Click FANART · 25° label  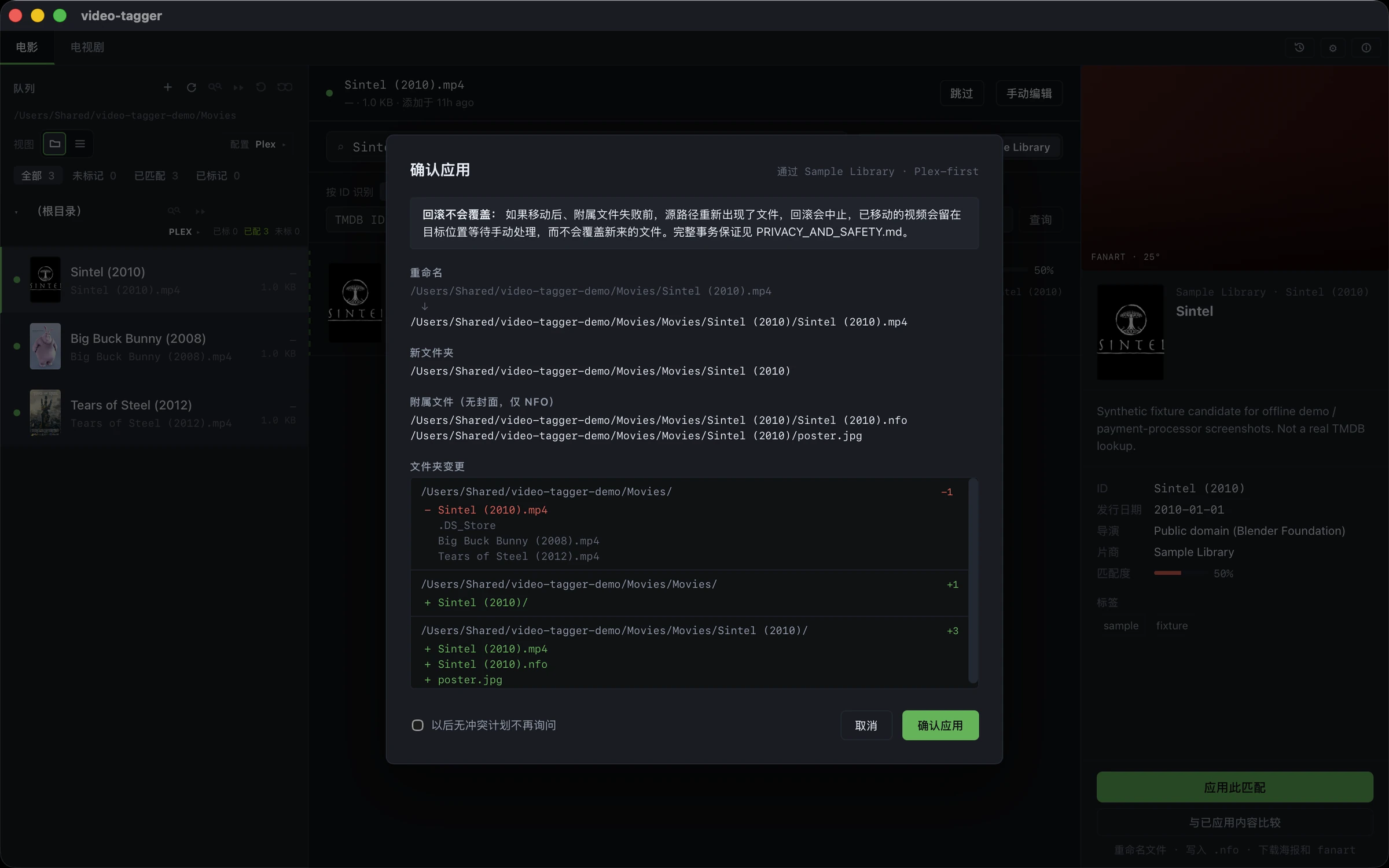(1125, 257)
